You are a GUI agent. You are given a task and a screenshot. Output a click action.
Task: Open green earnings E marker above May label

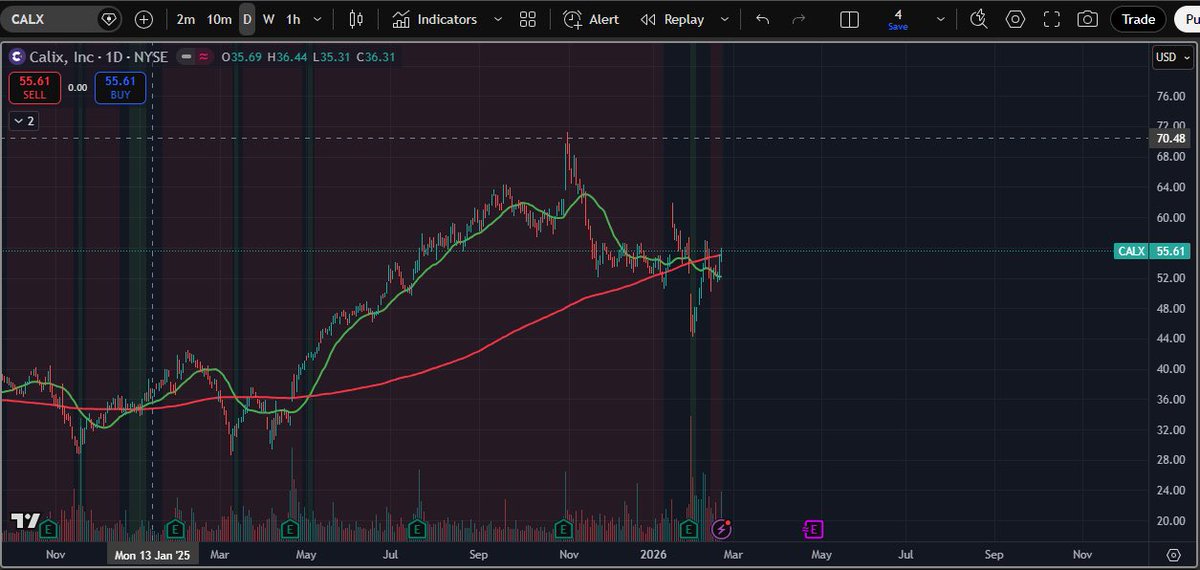pos(291,527)
